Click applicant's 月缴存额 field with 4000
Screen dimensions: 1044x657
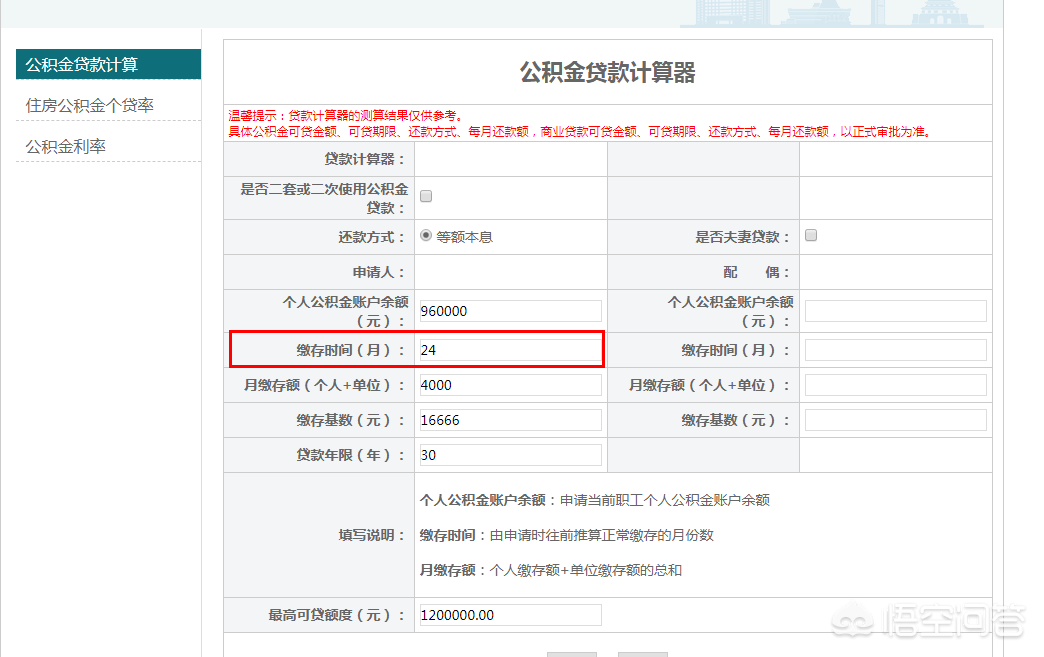click(x=510, y=385)
